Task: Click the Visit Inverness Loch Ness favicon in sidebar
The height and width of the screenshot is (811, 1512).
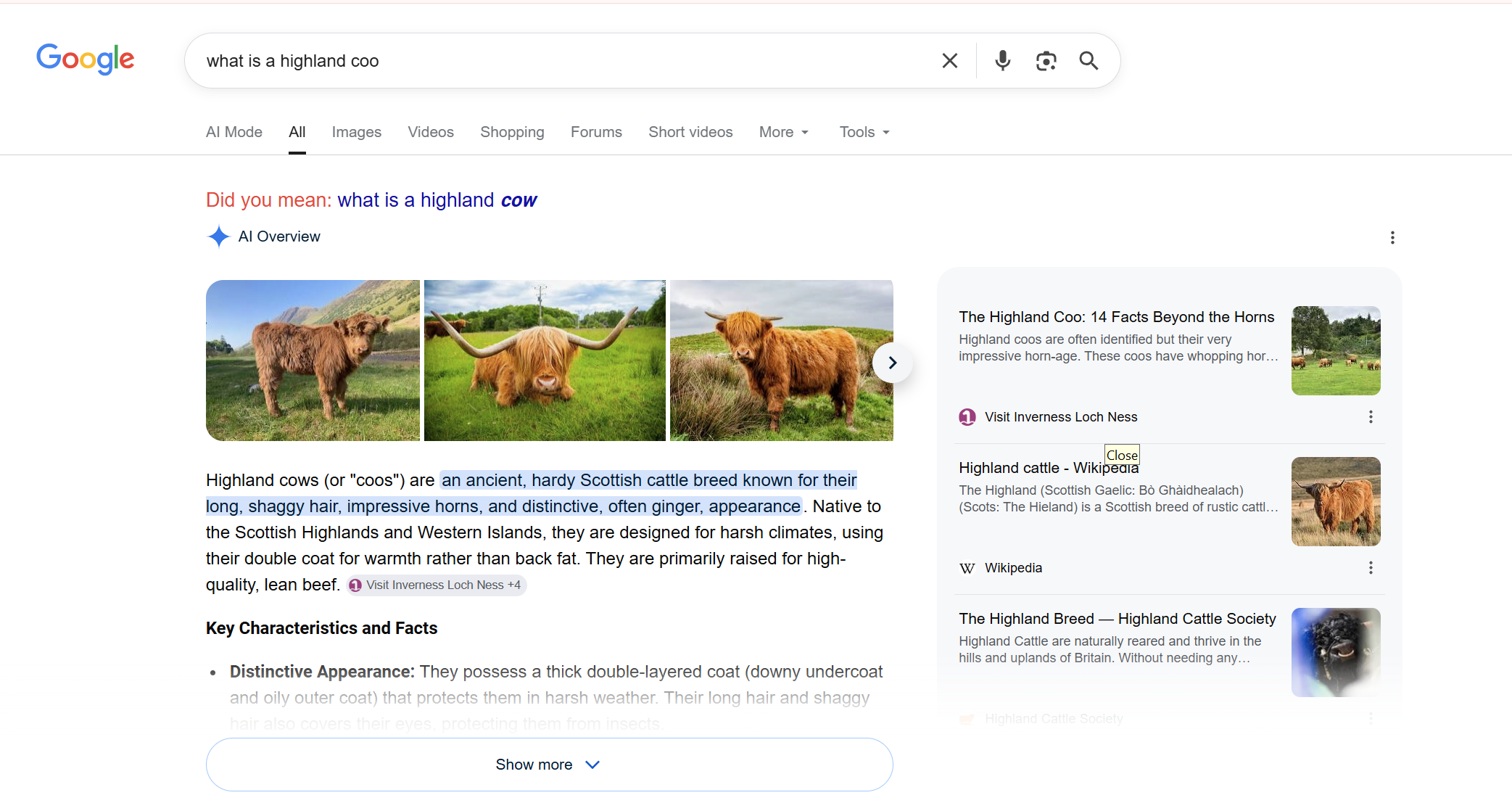Action: point(967,417)
